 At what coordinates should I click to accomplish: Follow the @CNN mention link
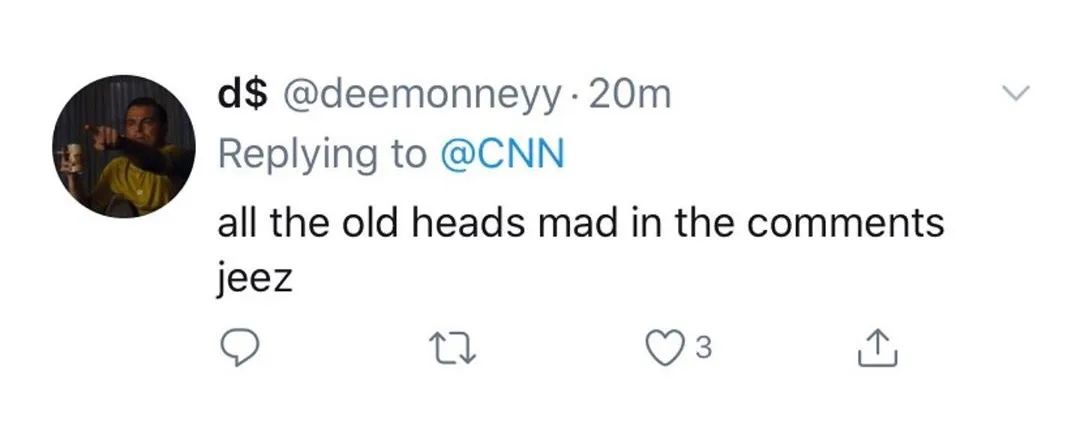pos(502,155)
